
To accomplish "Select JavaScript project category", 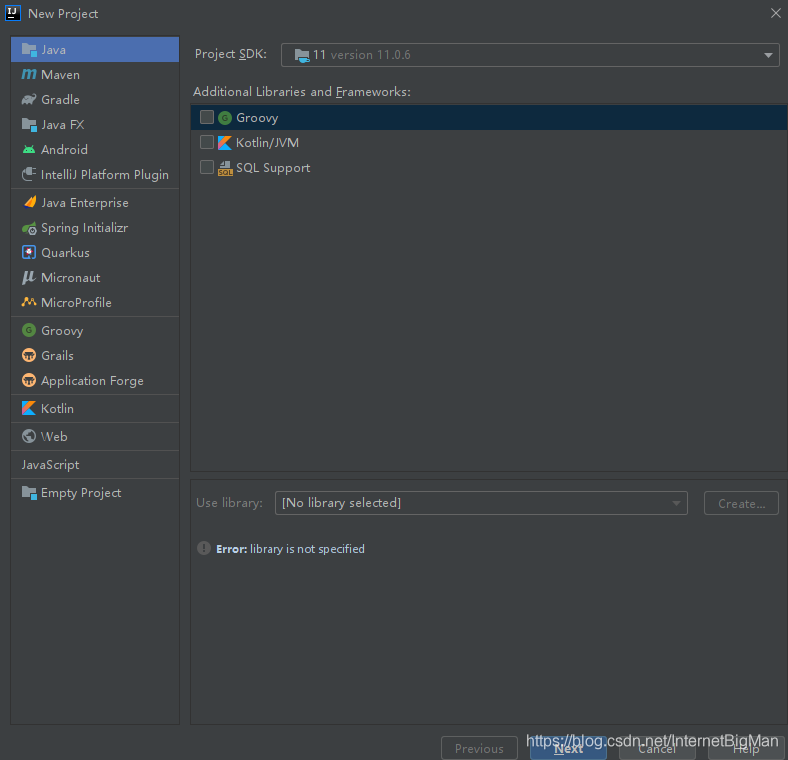I will [x=50, y=464].
